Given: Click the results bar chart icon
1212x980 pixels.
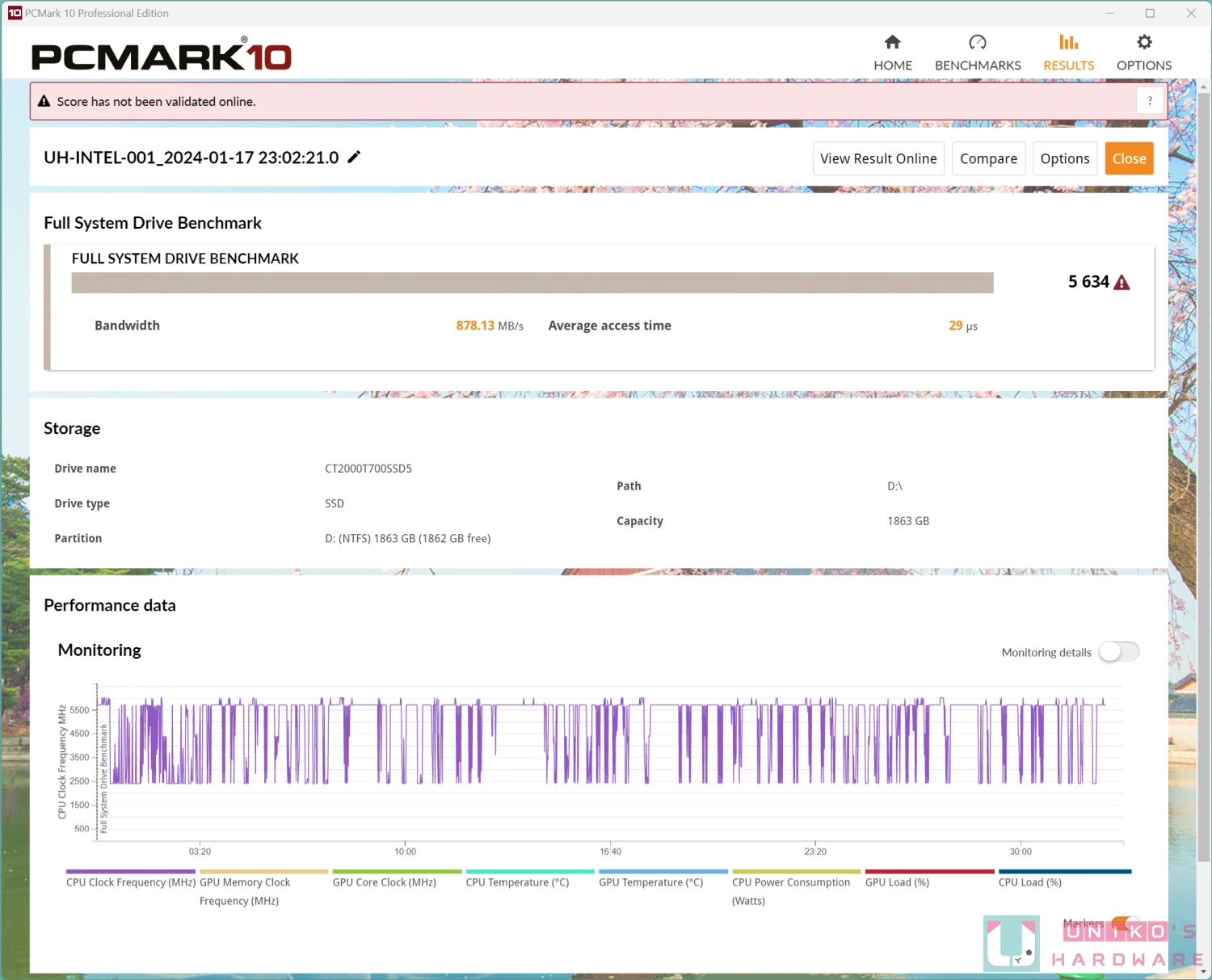Looking at the screenshot, I should 1068,42.
